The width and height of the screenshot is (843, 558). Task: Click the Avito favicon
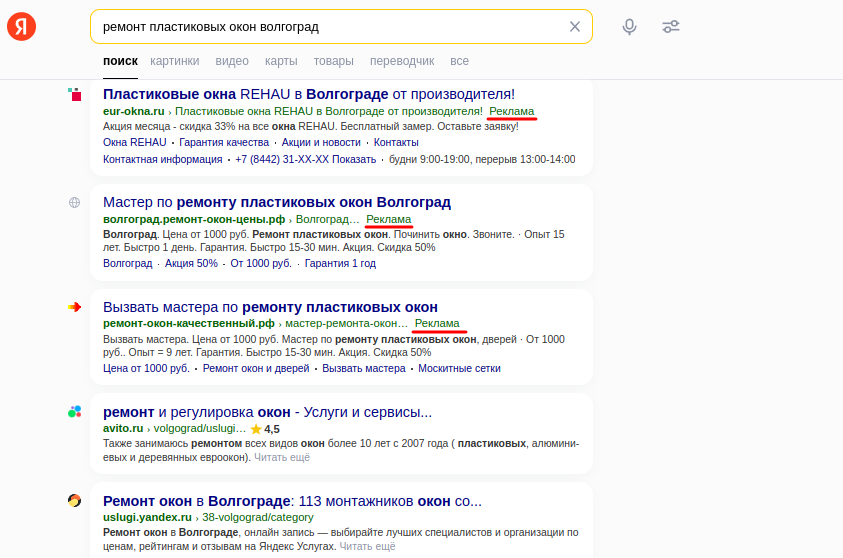[x=75, y=412]
